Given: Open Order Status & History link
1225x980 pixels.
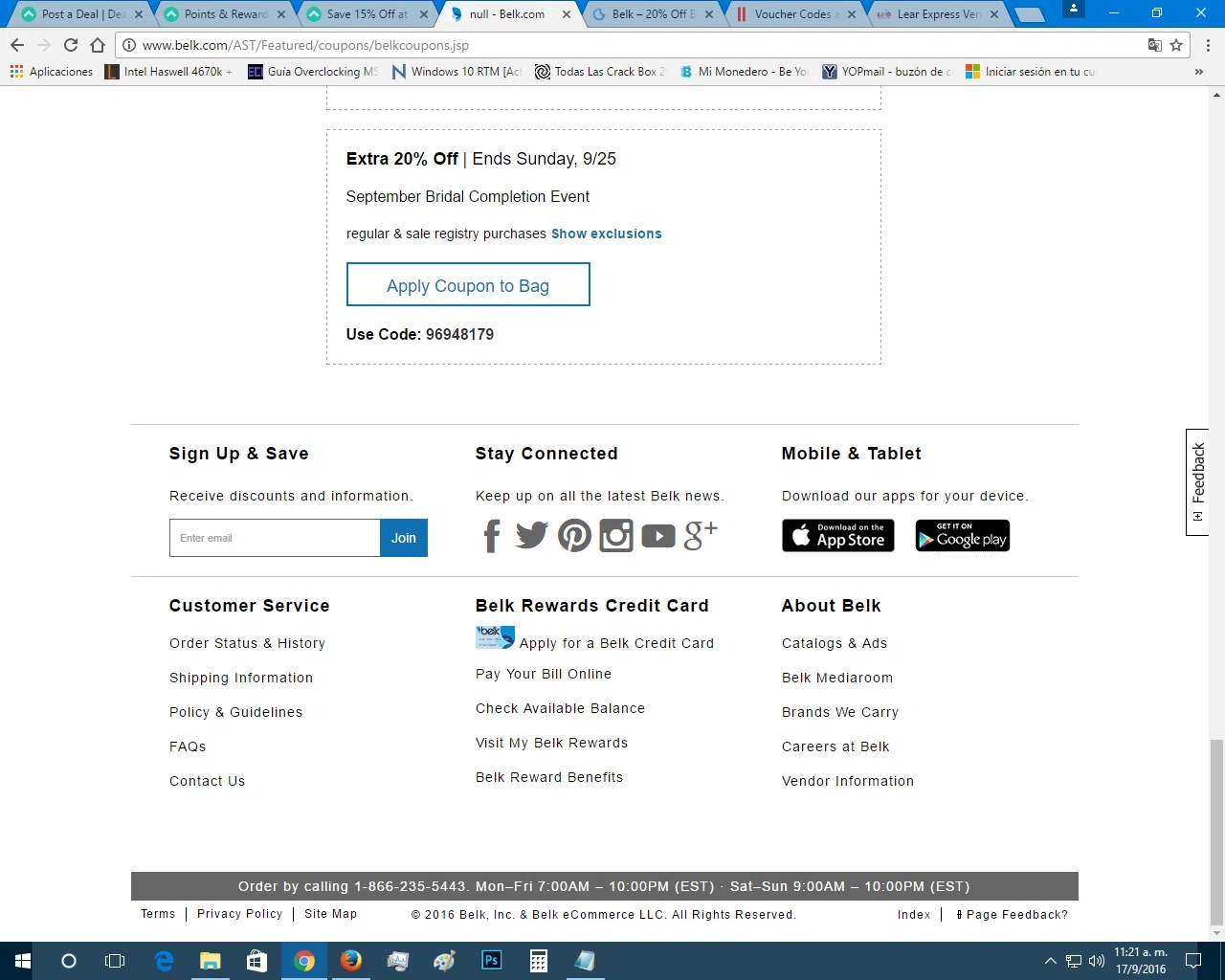Looking at the screenshot, I should click(247, 643).
